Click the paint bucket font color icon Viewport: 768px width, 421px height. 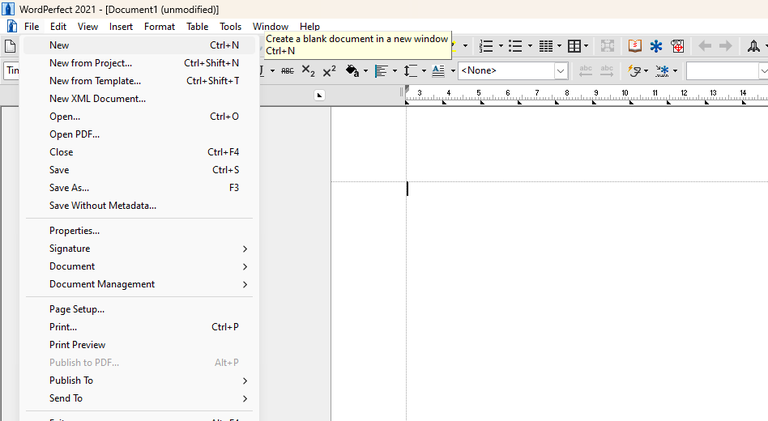pyautogui.click(x=352, y=71)
